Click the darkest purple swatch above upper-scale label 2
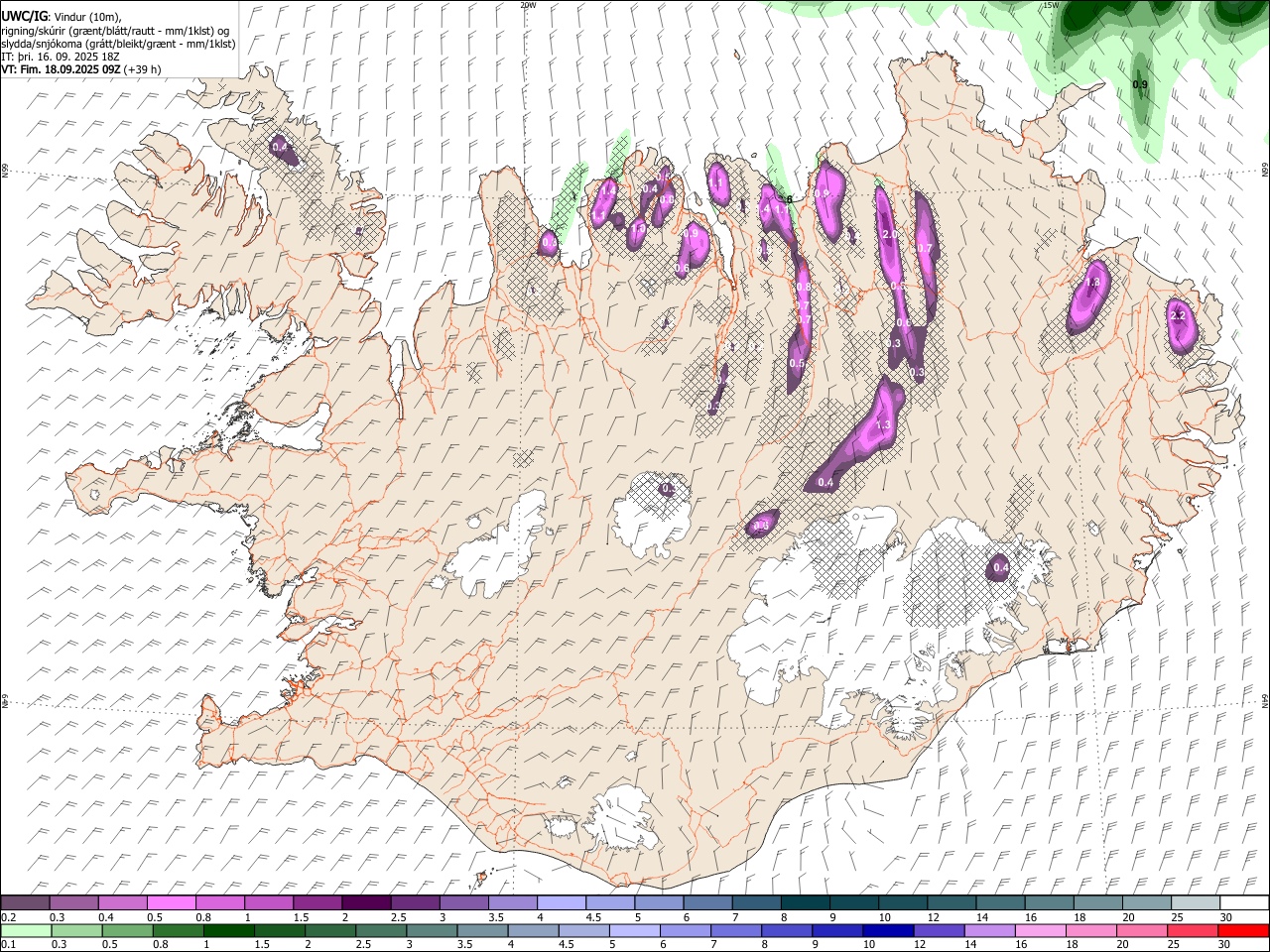The height and width of the screenshot is (952, 1270). (x=366, y=902)
